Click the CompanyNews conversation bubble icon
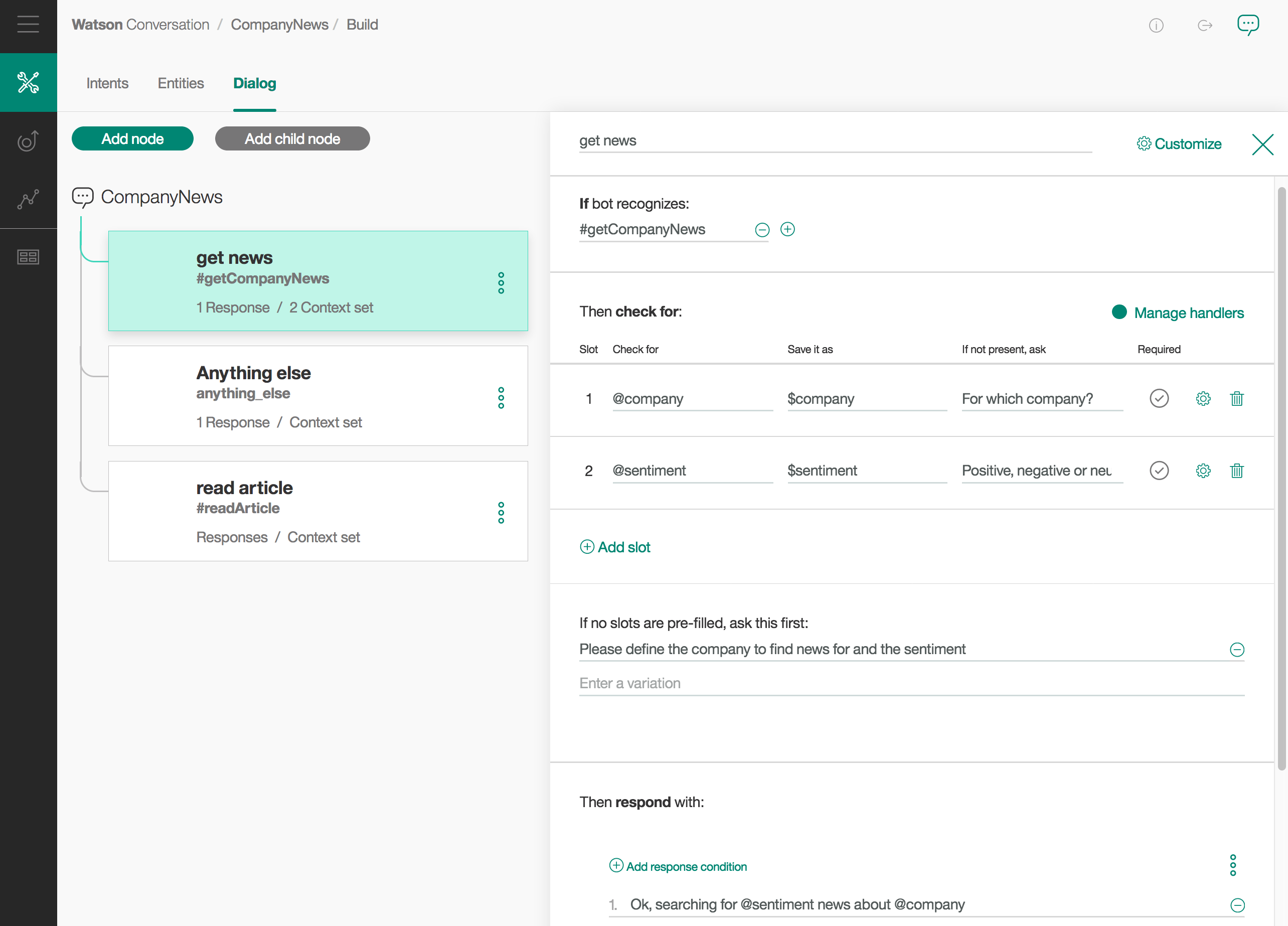The height and width of the screenshot is (926, 1288). click(82, 197)
